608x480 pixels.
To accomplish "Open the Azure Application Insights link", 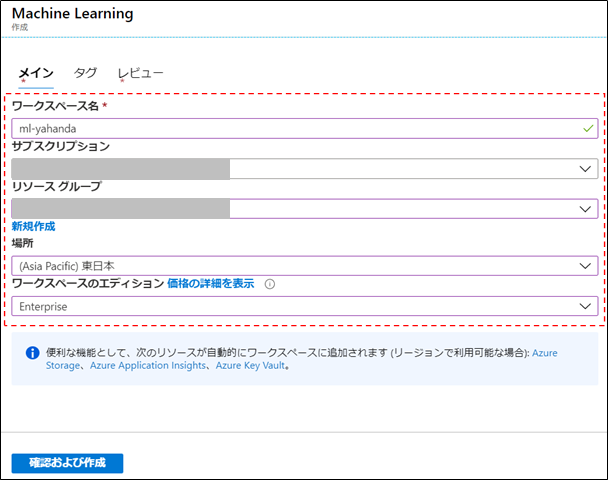I will [x=148, y=366].
